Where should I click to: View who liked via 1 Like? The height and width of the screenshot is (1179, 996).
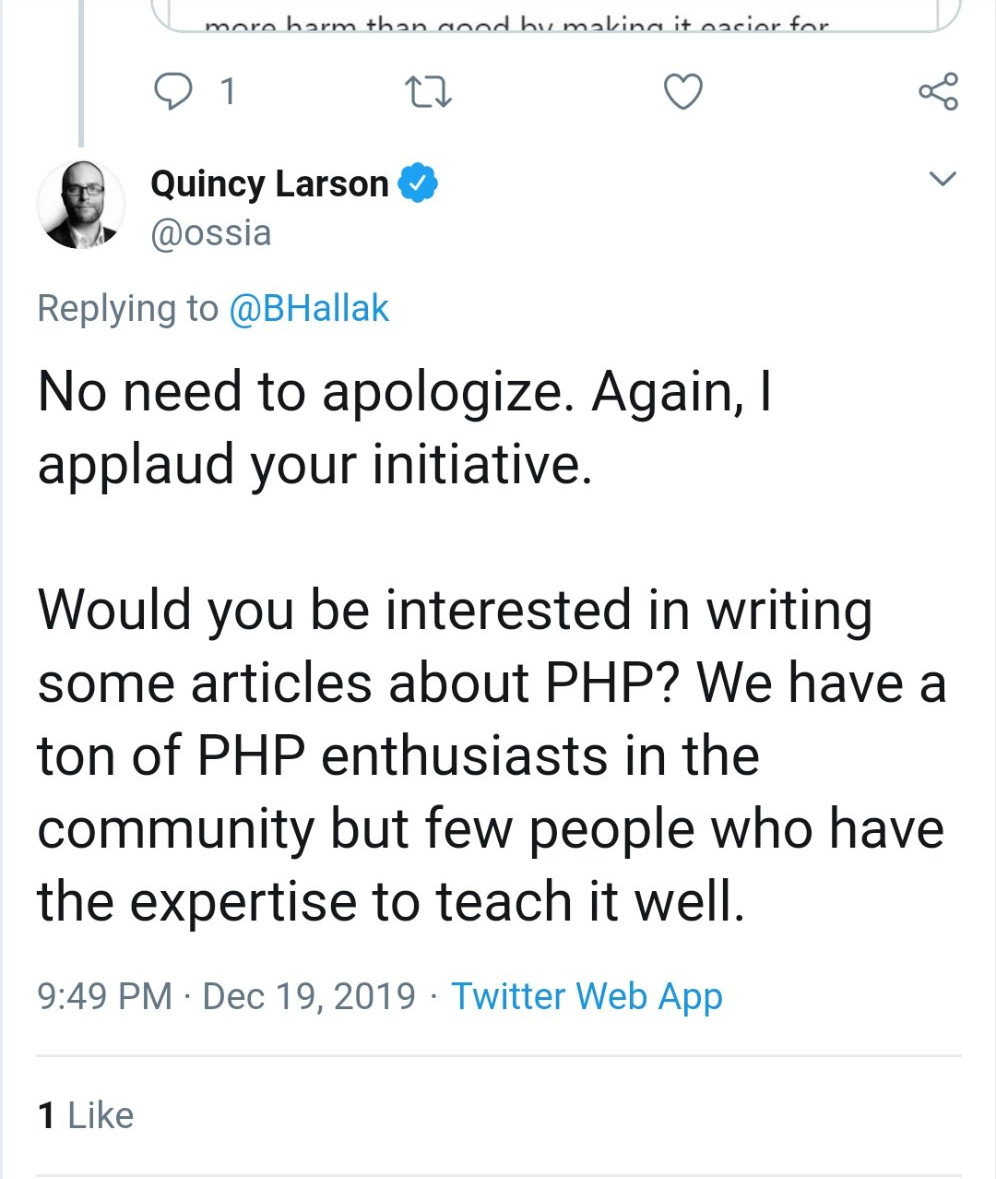point(85,1115)
